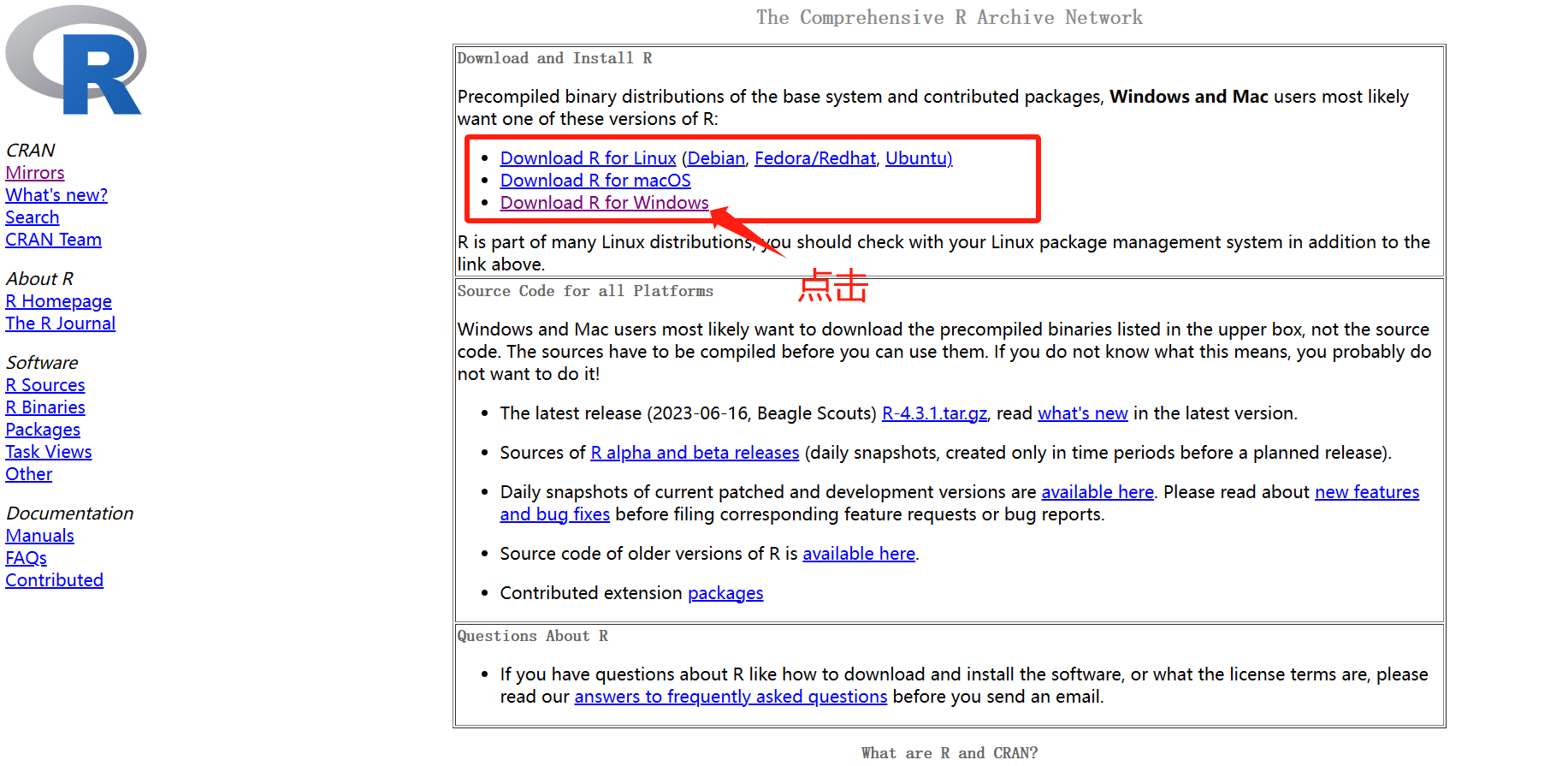
Task: Open older versions available here link
Action: click(x=859, y=554)
